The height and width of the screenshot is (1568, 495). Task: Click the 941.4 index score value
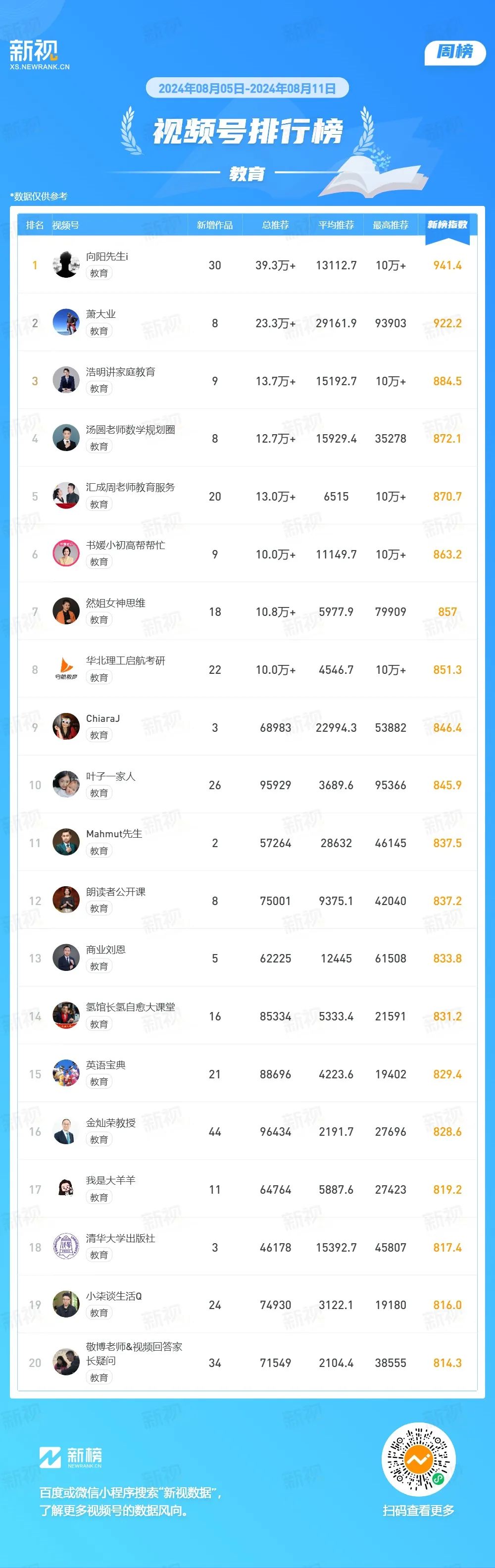pyautogui.click(x=447, y=265)
